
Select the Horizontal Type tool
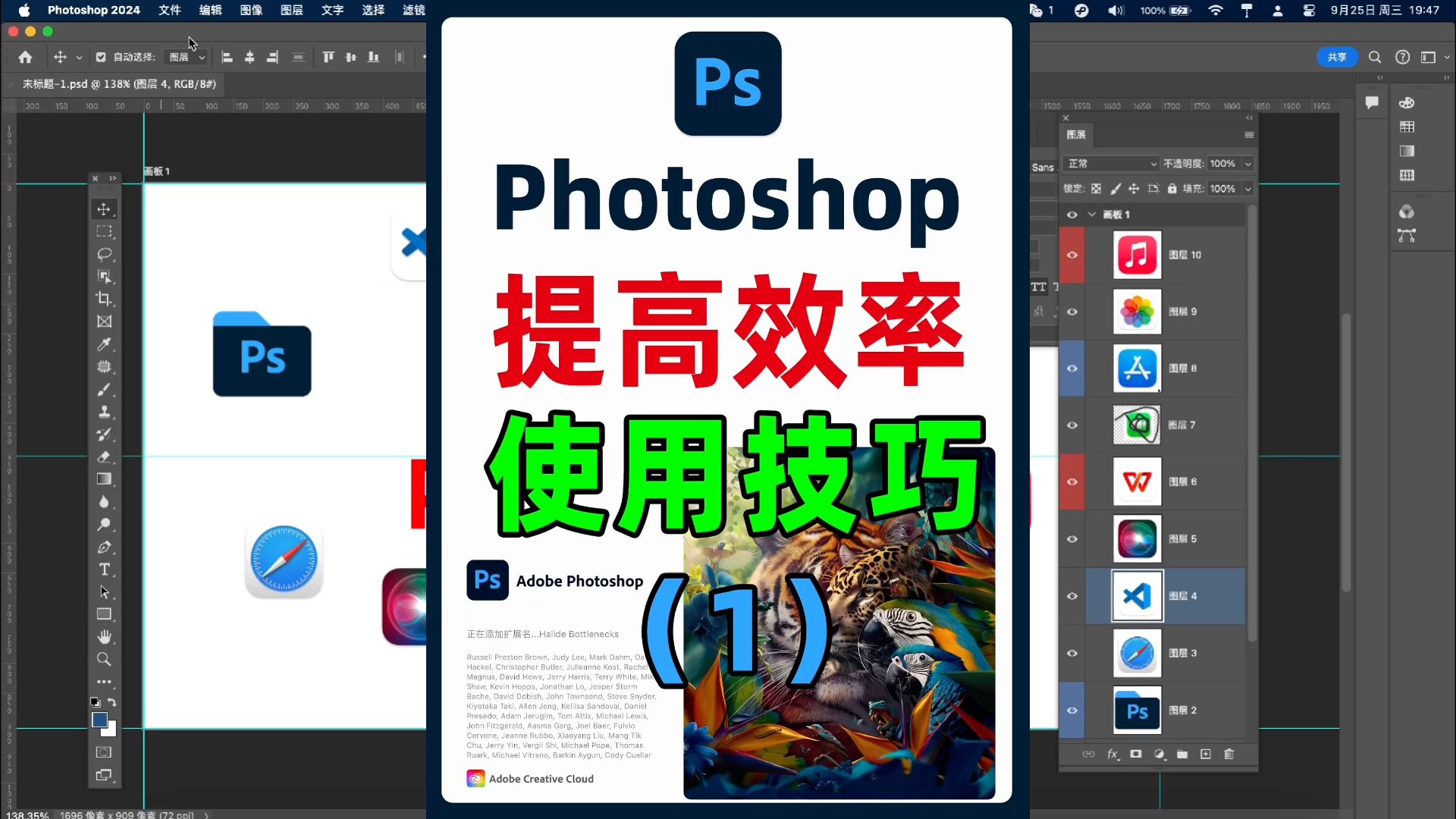104,570
